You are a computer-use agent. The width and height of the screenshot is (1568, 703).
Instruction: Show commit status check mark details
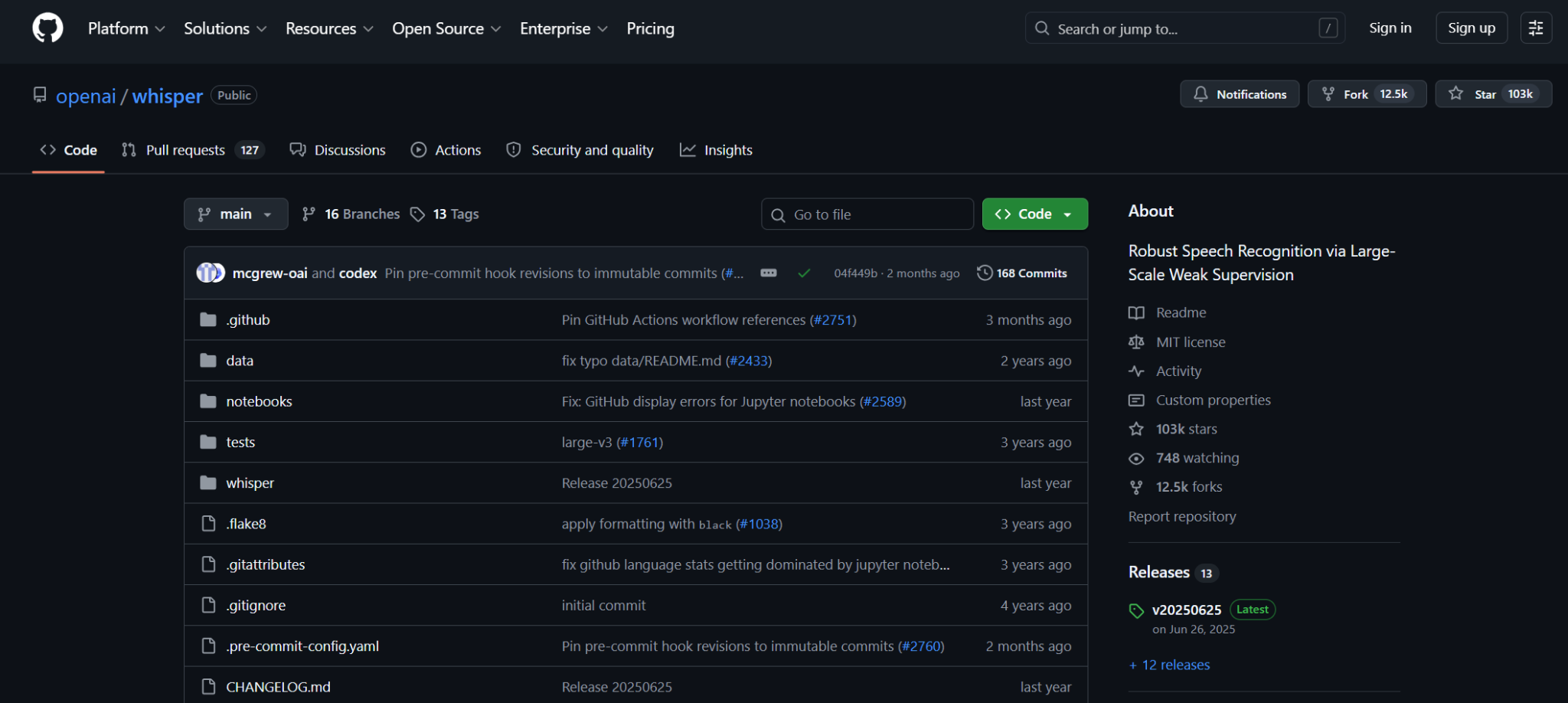(804, 273)
